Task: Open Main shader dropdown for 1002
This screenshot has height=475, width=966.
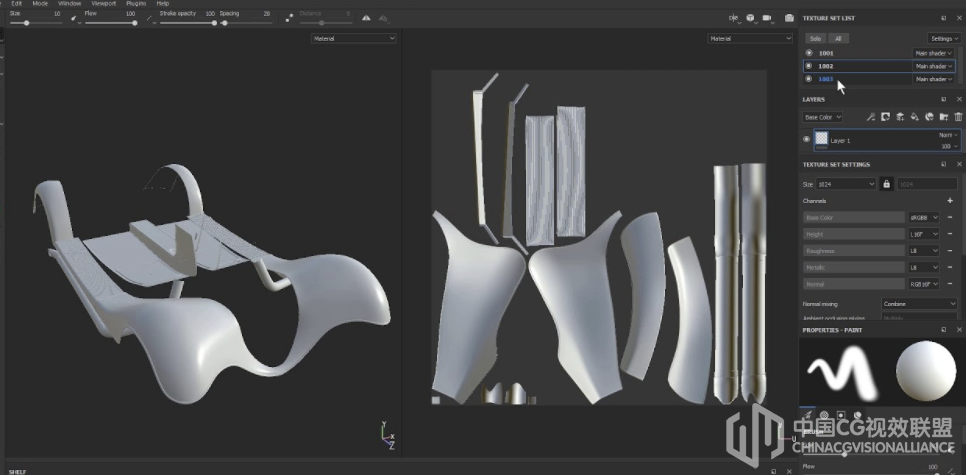Action: pos(933,66)
